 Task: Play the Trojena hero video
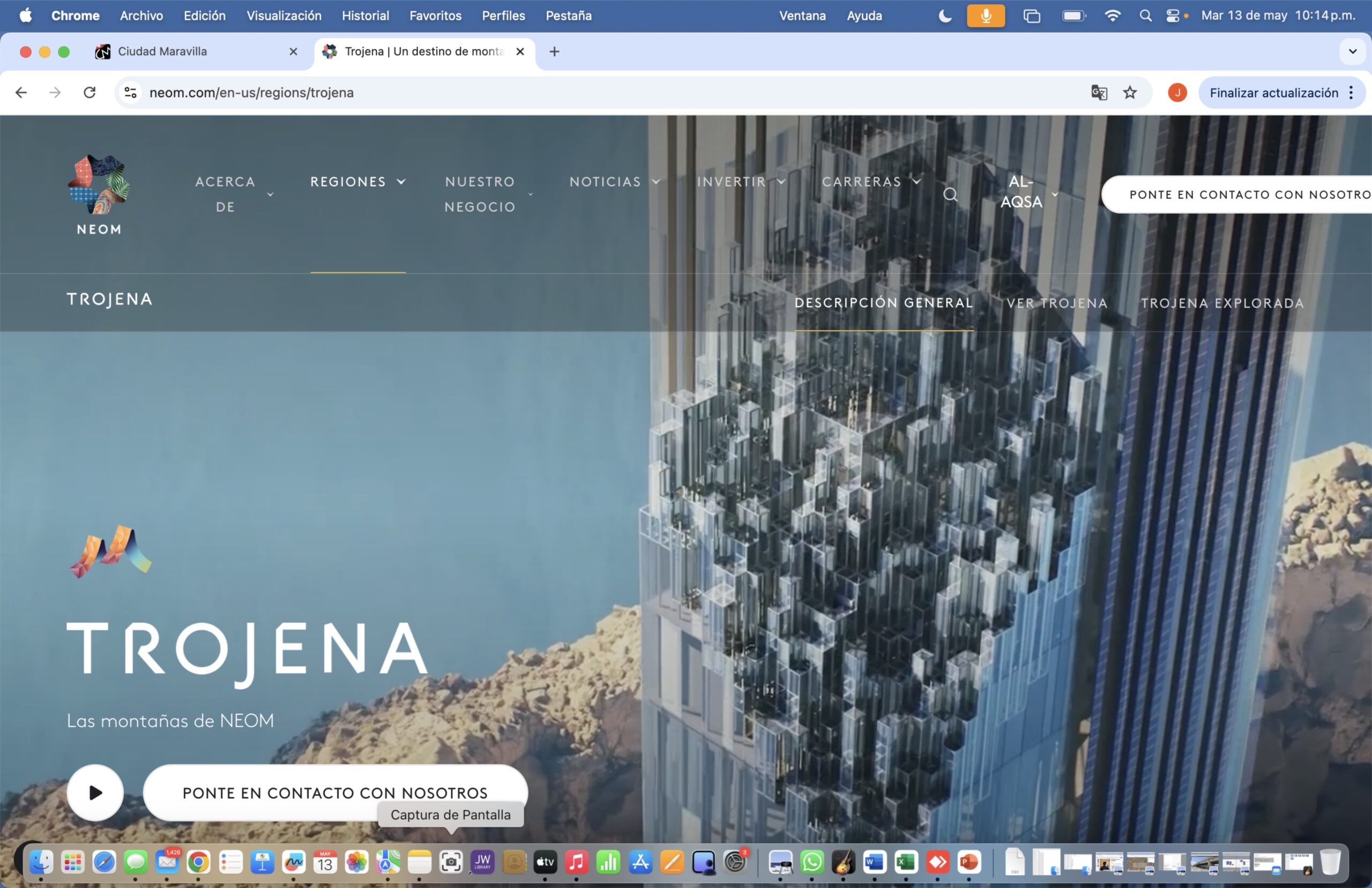click(x=95, y=793)
